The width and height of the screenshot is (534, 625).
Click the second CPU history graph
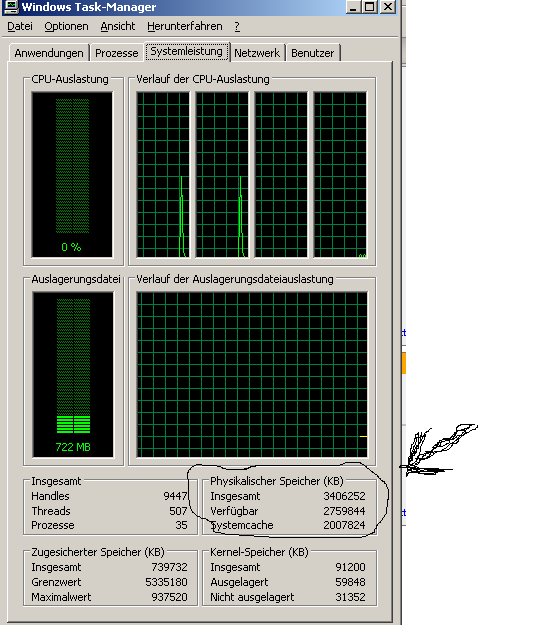pyautogui.click(x=222, y=175)
